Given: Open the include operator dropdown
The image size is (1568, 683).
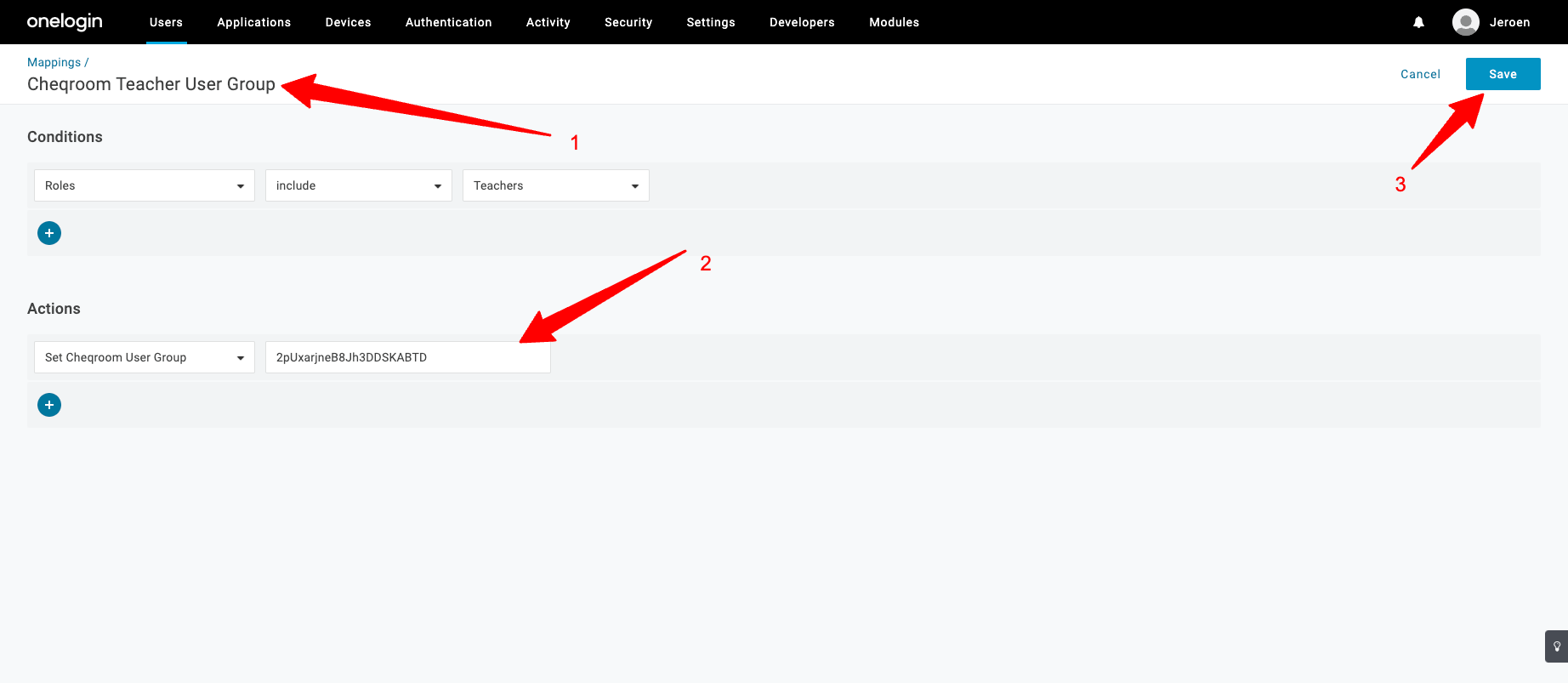Looking at the screenshot, I should (x=358, y=185).
